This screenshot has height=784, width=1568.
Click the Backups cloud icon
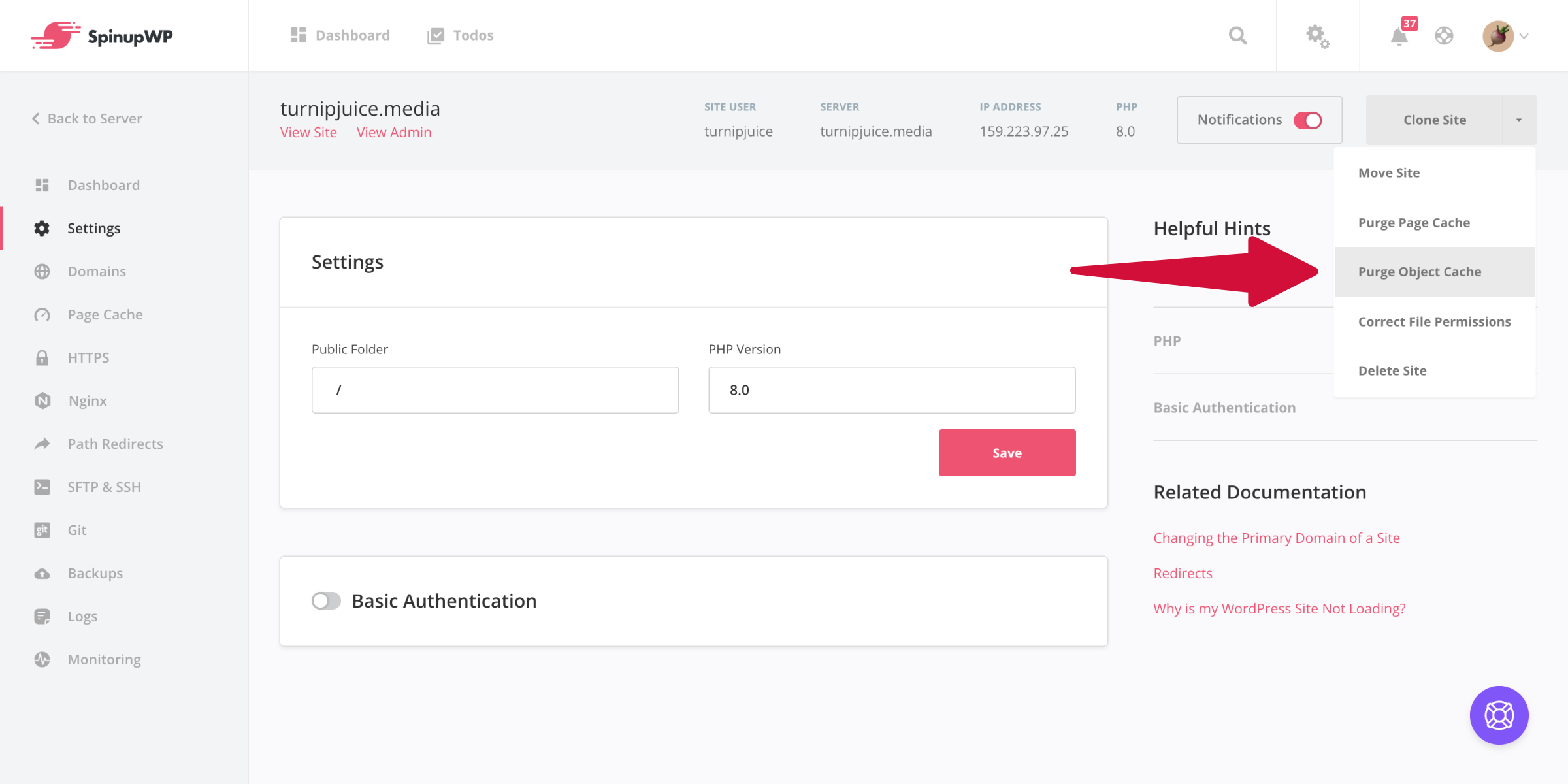pos(42,573)
